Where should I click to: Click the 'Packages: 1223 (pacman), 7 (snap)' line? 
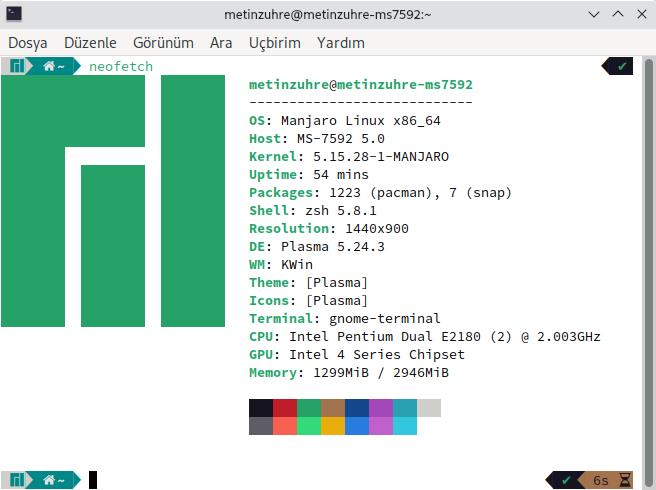tap(380, 192)
